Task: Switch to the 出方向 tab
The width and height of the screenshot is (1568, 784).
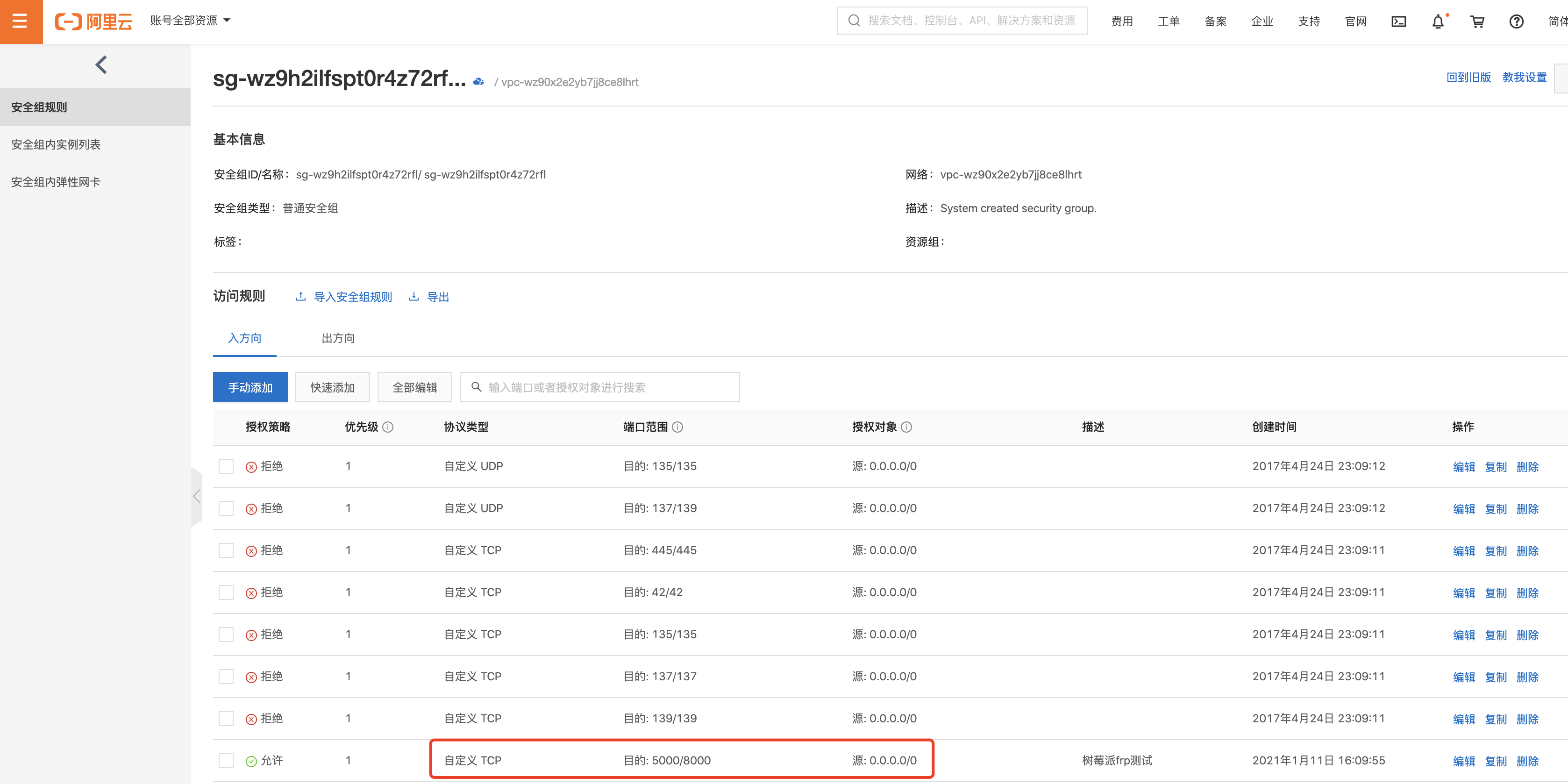Action: click(338, 338)
